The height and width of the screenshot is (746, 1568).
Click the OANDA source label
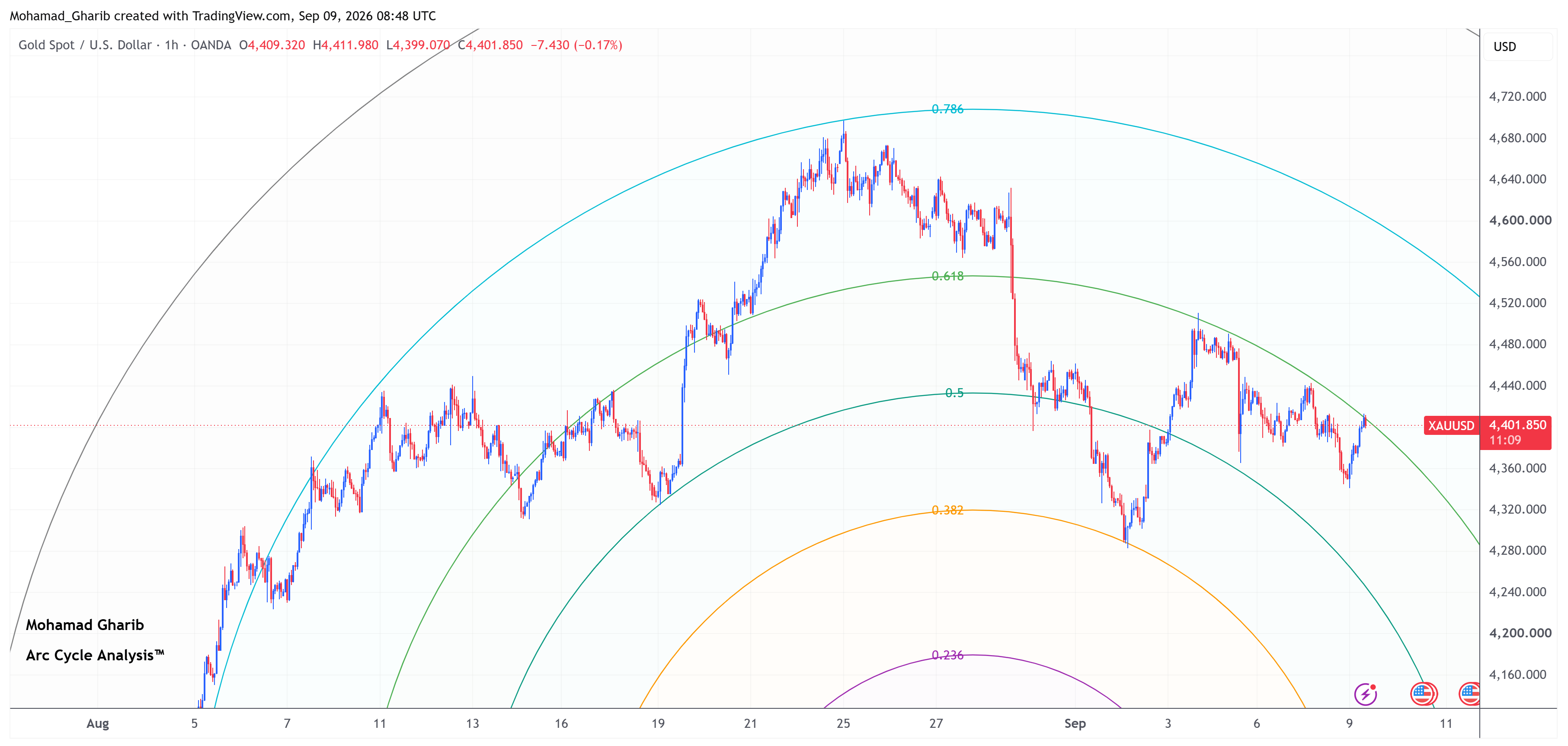(x=211, y=45)
